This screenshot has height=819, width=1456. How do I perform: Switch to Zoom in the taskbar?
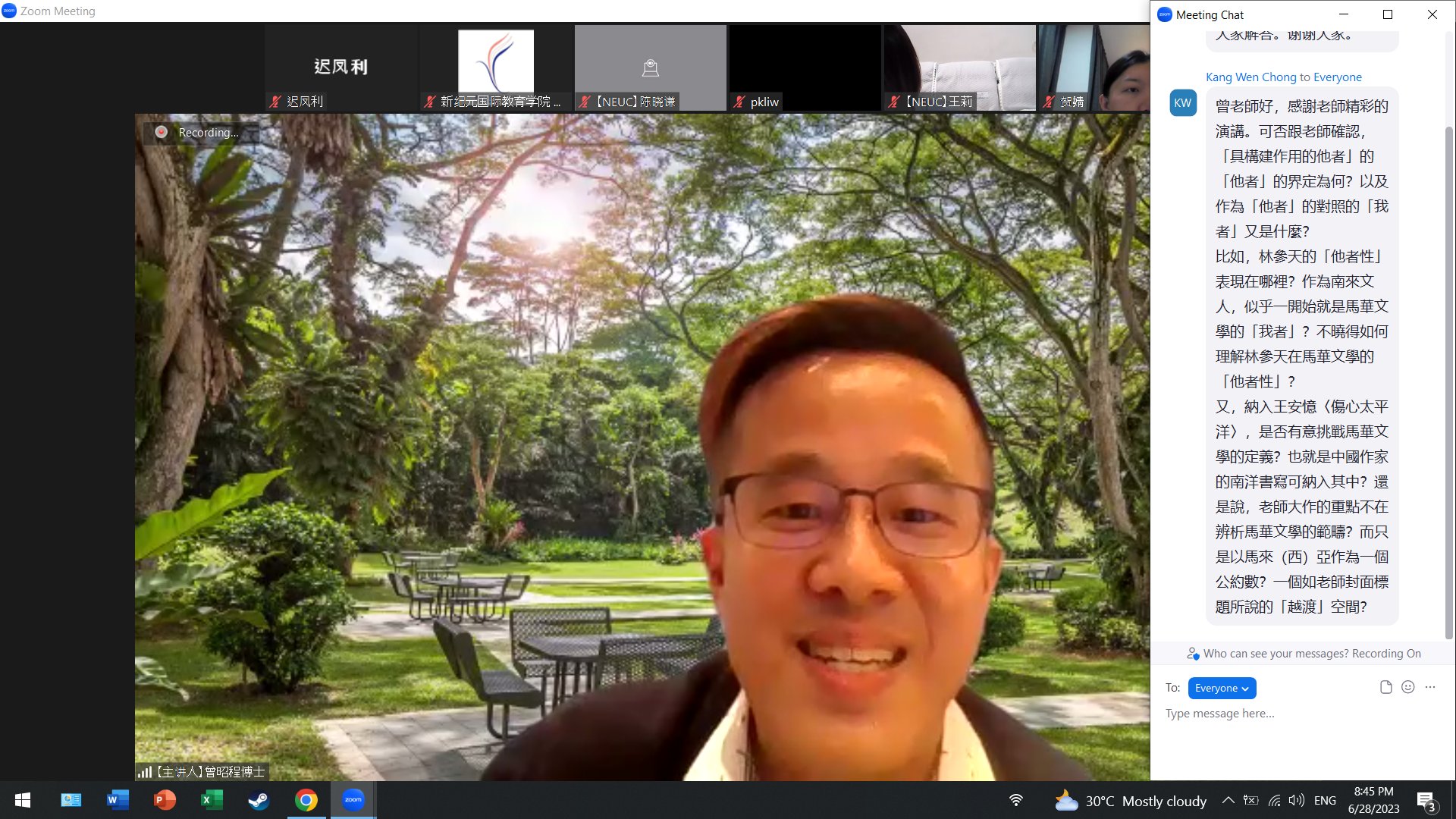click(x=353, y=800)
